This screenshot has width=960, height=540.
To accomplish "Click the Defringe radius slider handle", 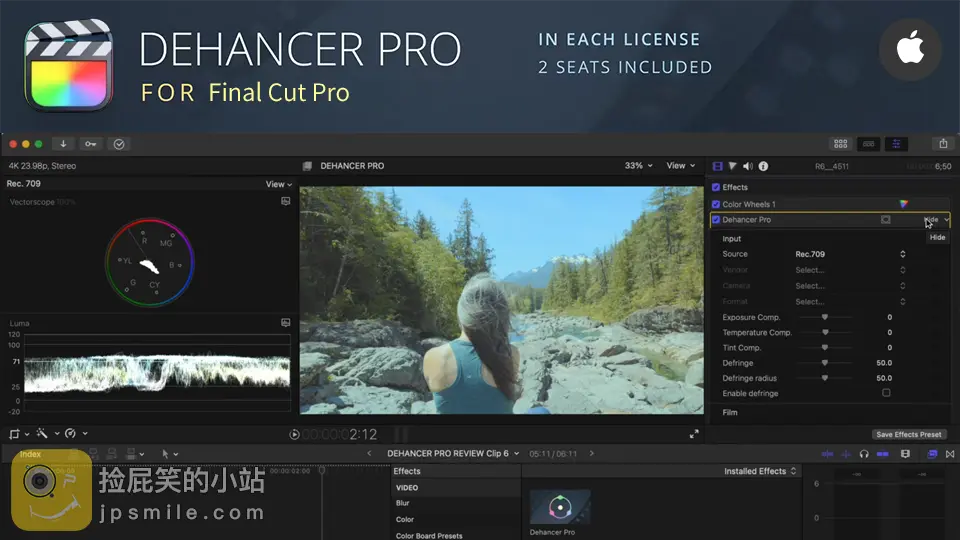I will 825,378.
